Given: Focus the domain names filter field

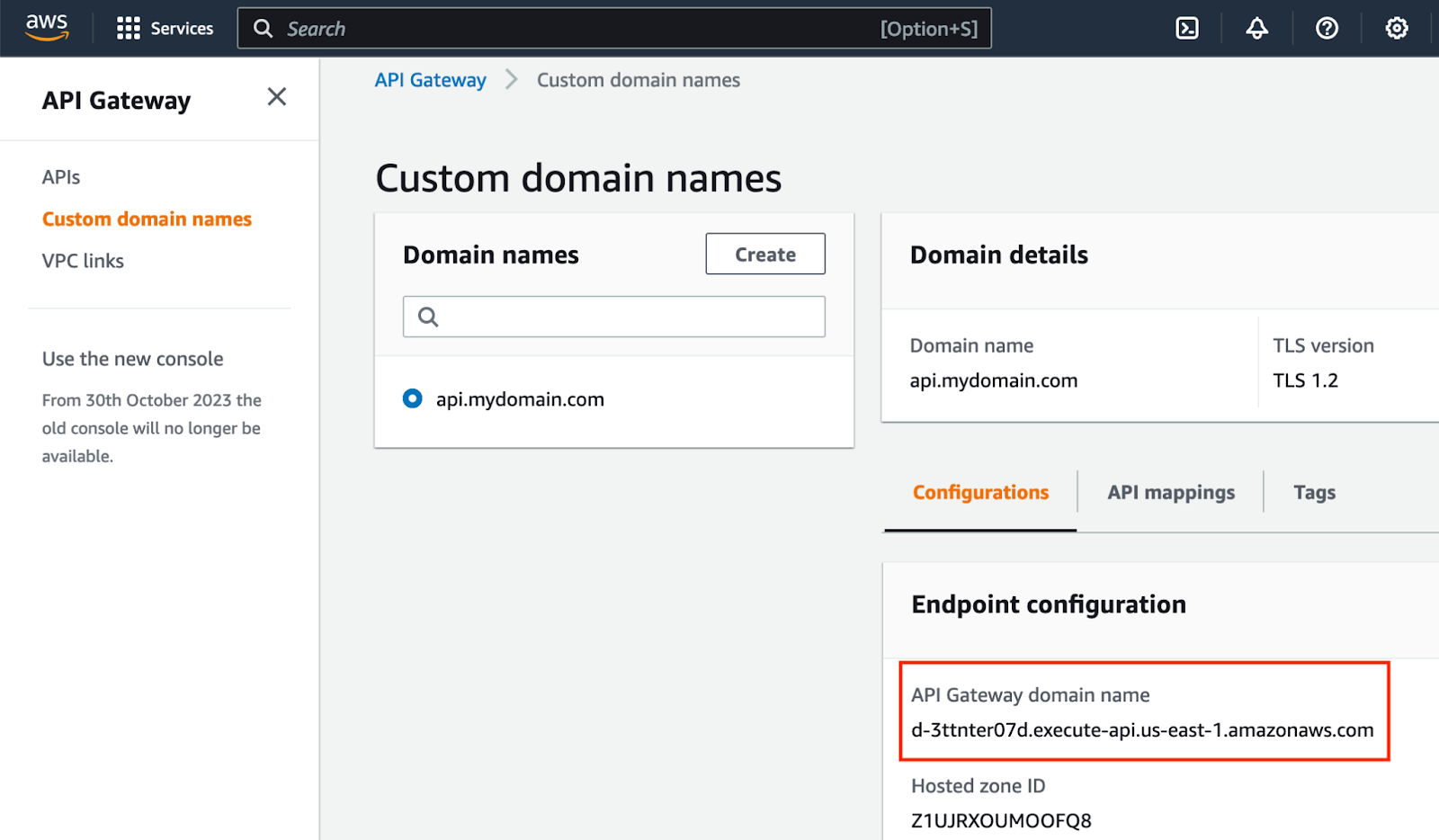Looking at the screenshot, I should [630, 317].
